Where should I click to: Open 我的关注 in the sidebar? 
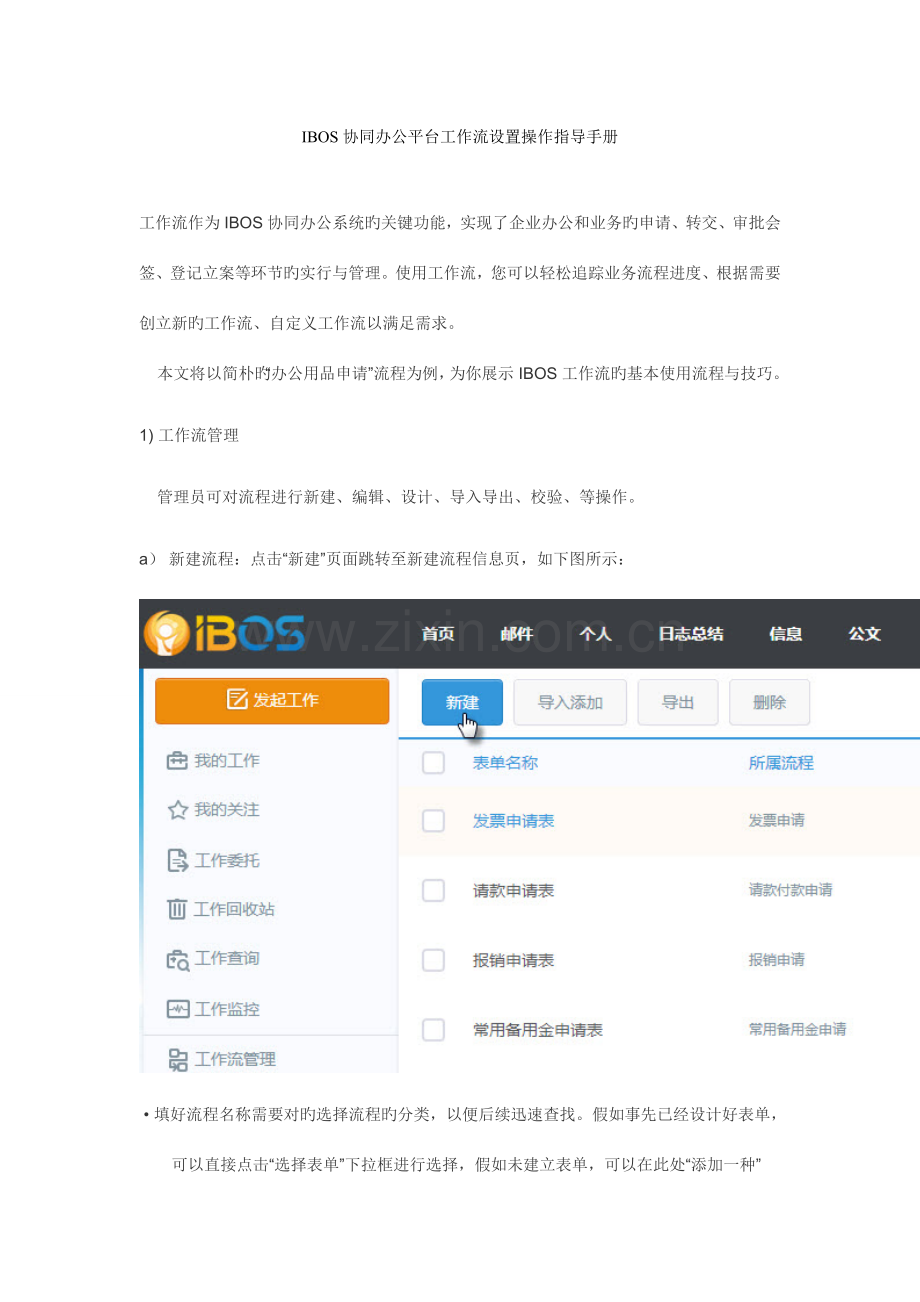coord(227,810)
